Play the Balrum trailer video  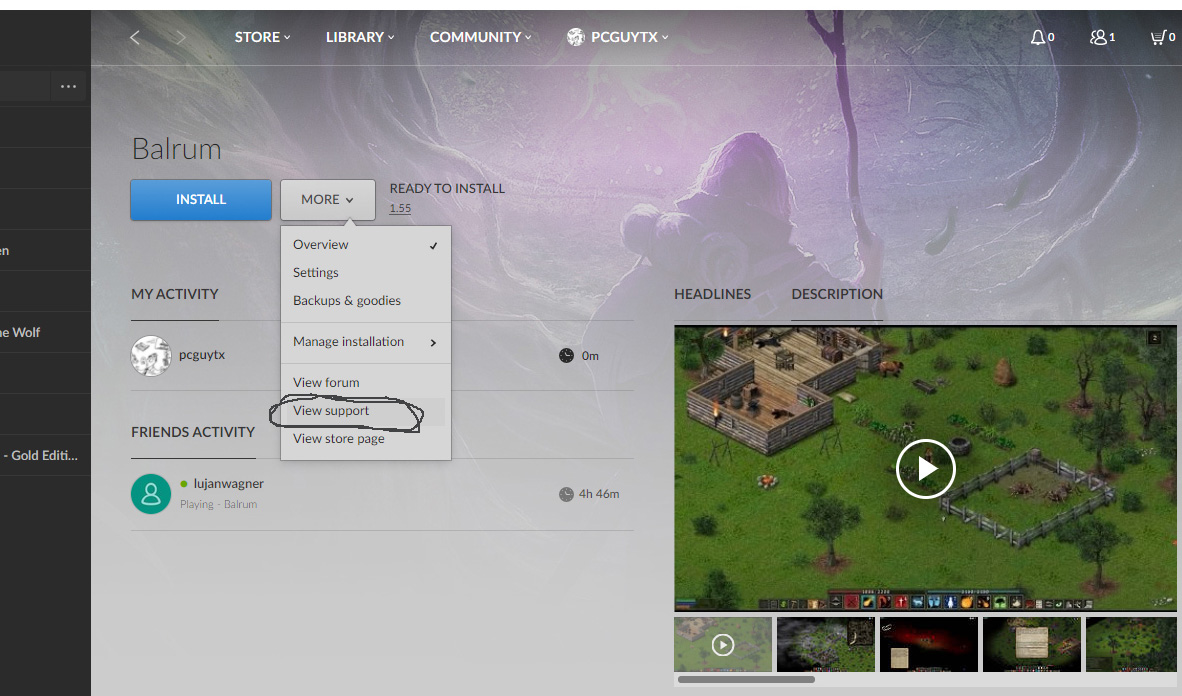pyautogui.click(x=926, y=468)
